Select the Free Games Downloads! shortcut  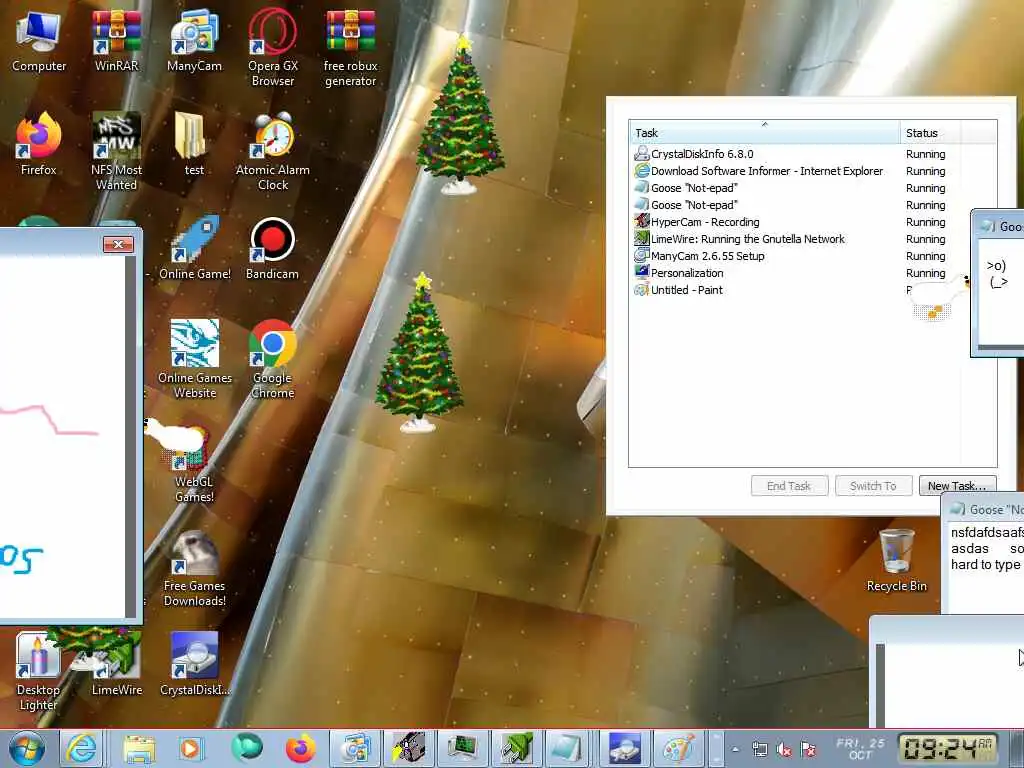(195, 568)
